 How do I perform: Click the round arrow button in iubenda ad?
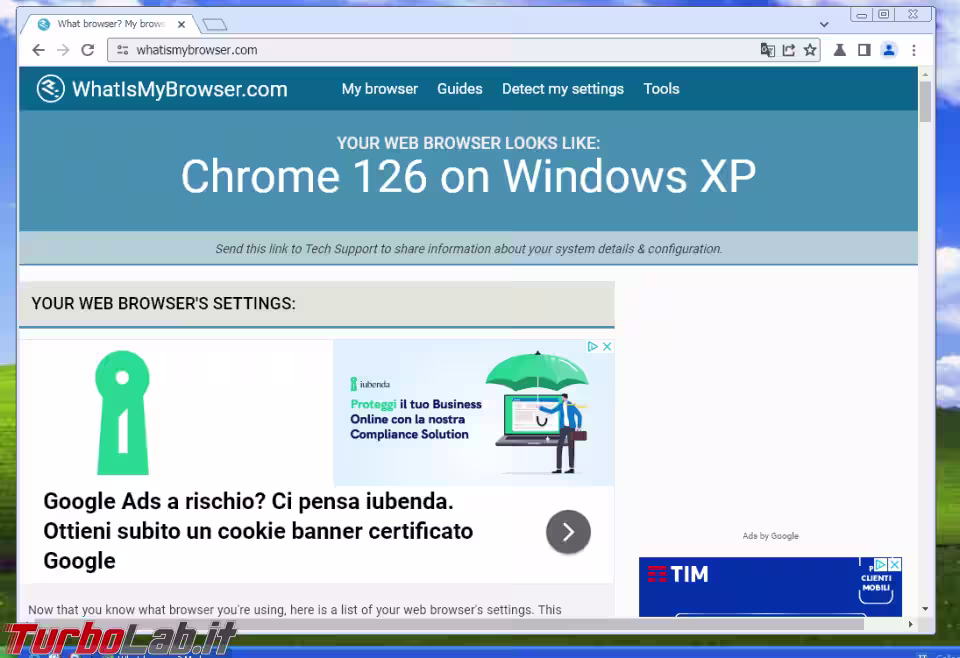point(568,532)
